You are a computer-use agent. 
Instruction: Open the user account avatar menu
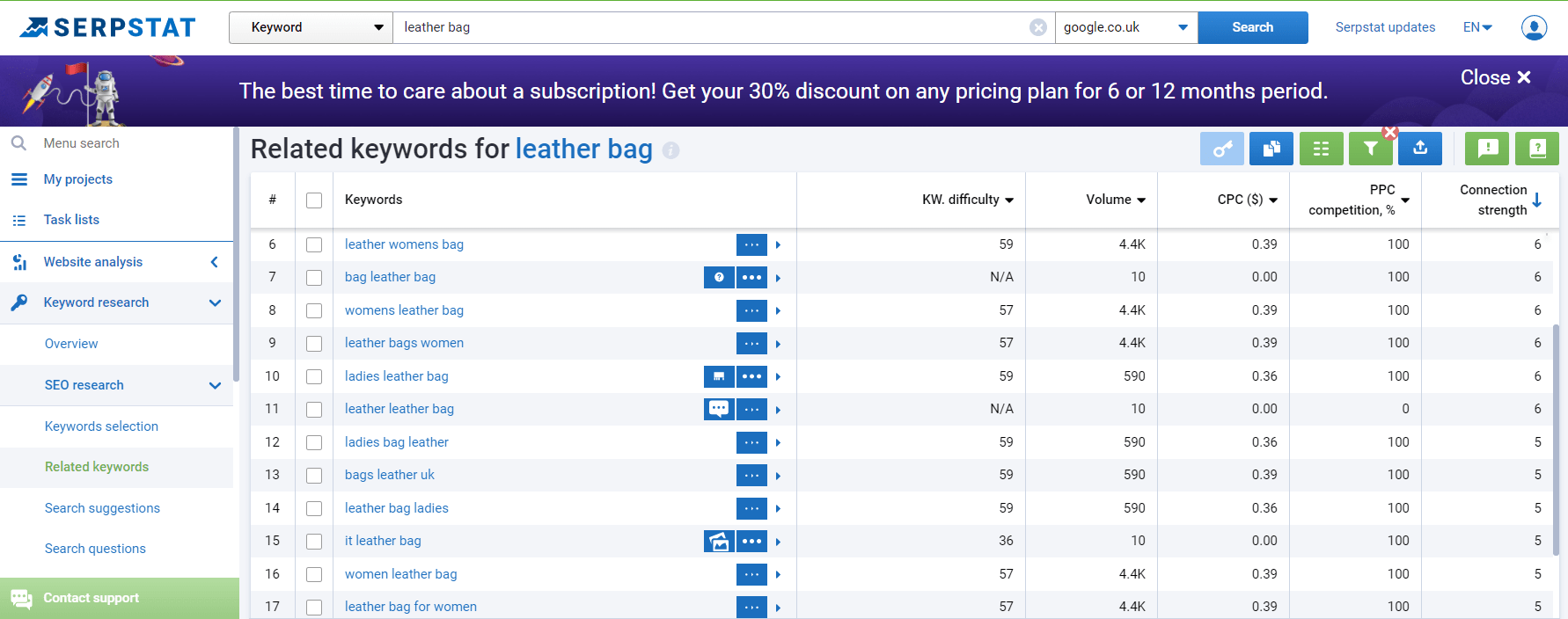pos(1534,27)
